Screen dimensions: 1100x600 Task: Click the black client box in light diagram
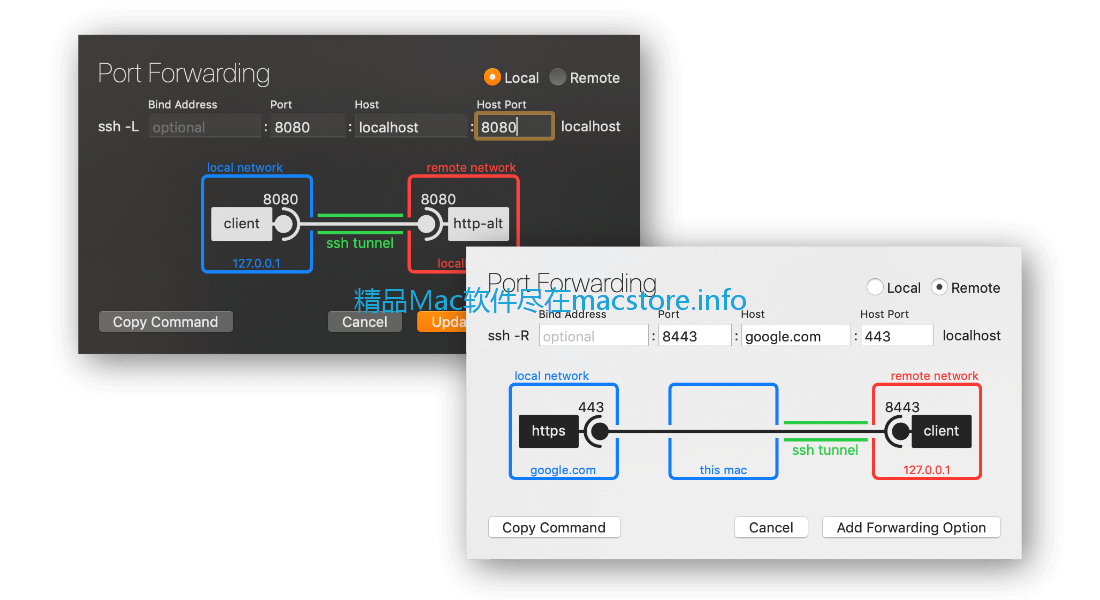point(941,431)
